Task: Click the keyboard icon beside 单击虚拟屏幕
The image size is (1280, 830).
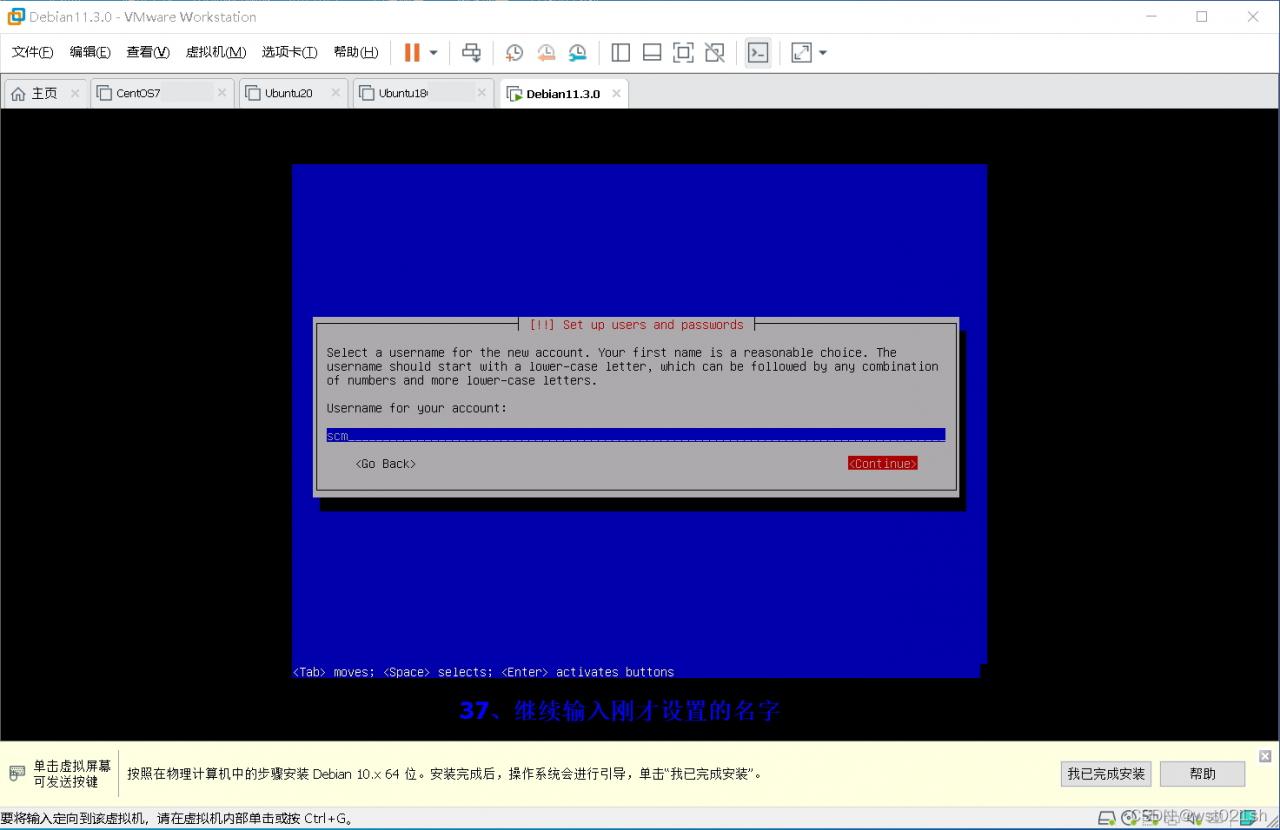Action: (17, 773)
